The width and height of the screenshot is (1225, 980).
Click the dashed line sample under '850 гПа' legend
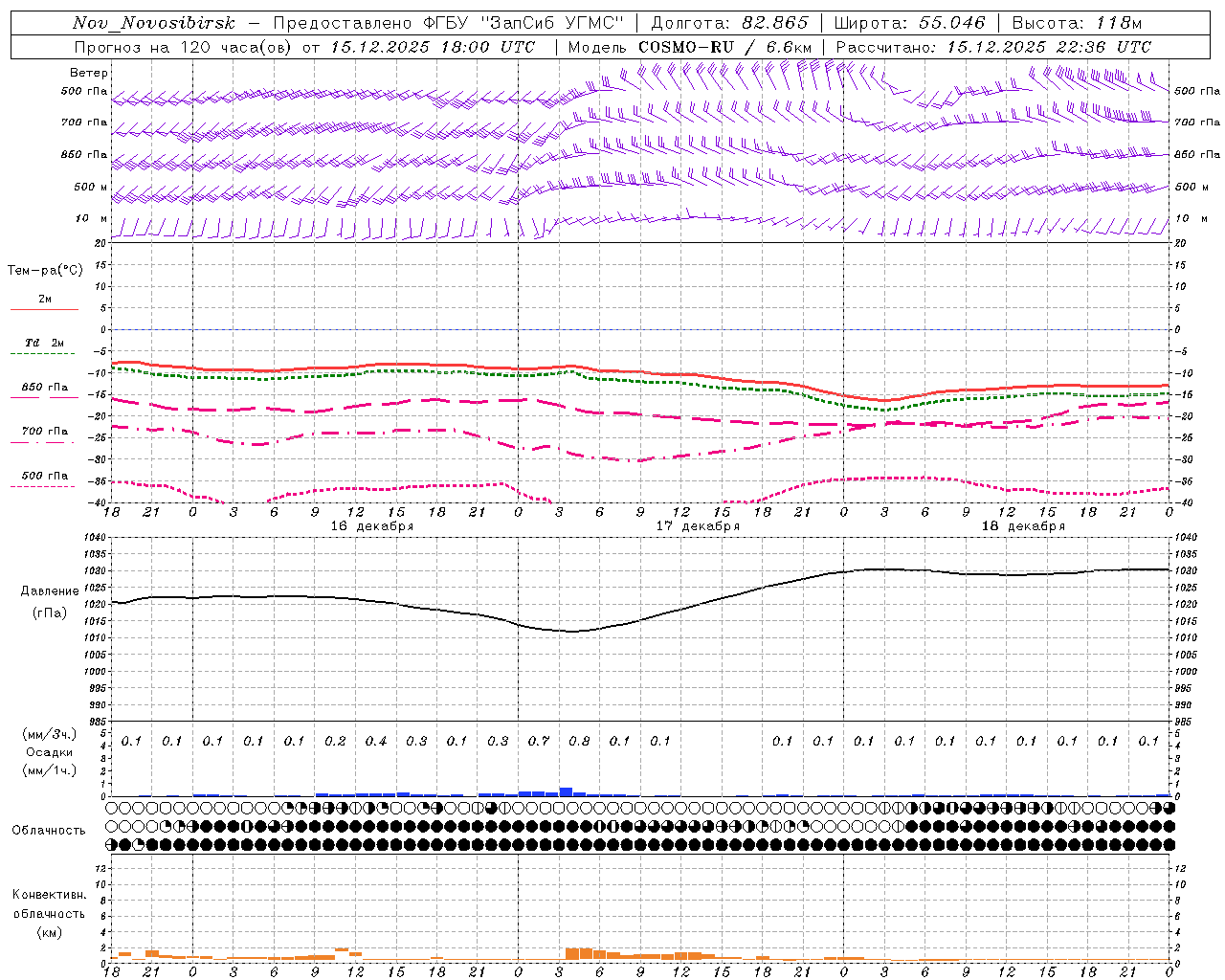point(44,398)
